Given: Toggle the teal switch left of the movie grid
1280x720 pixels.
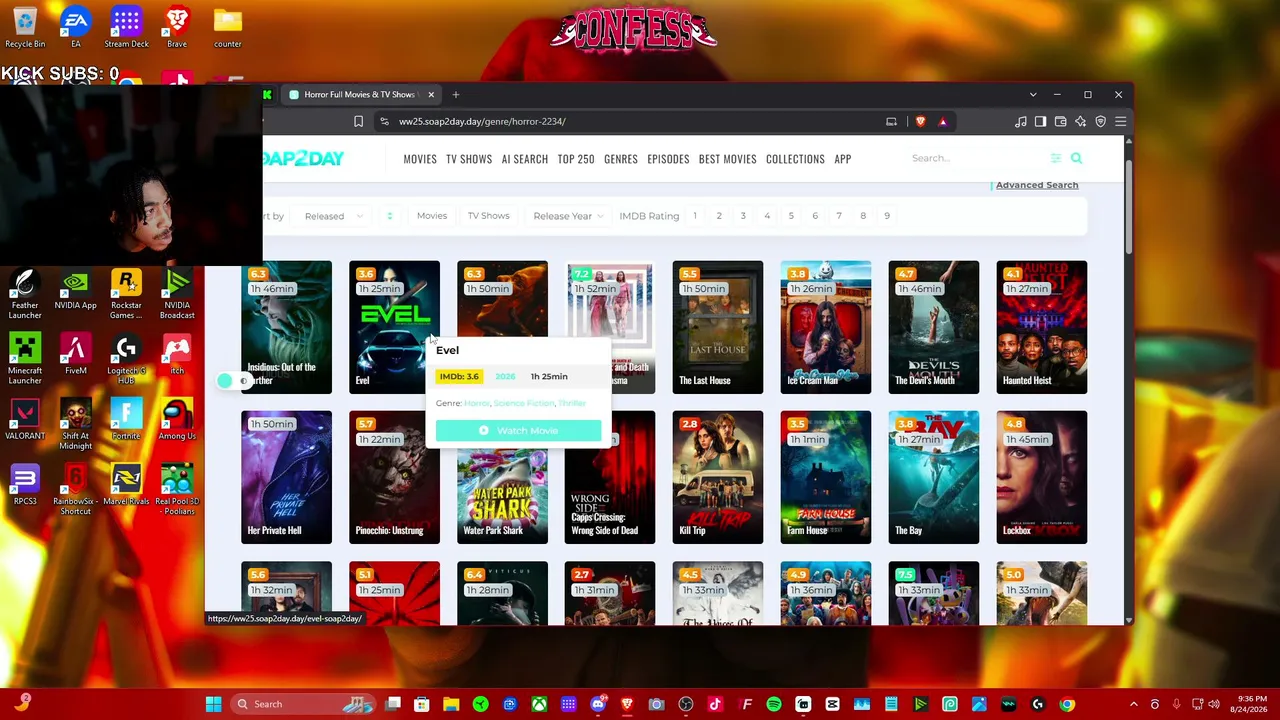Looking at the screenshot, I should (232, 381).
